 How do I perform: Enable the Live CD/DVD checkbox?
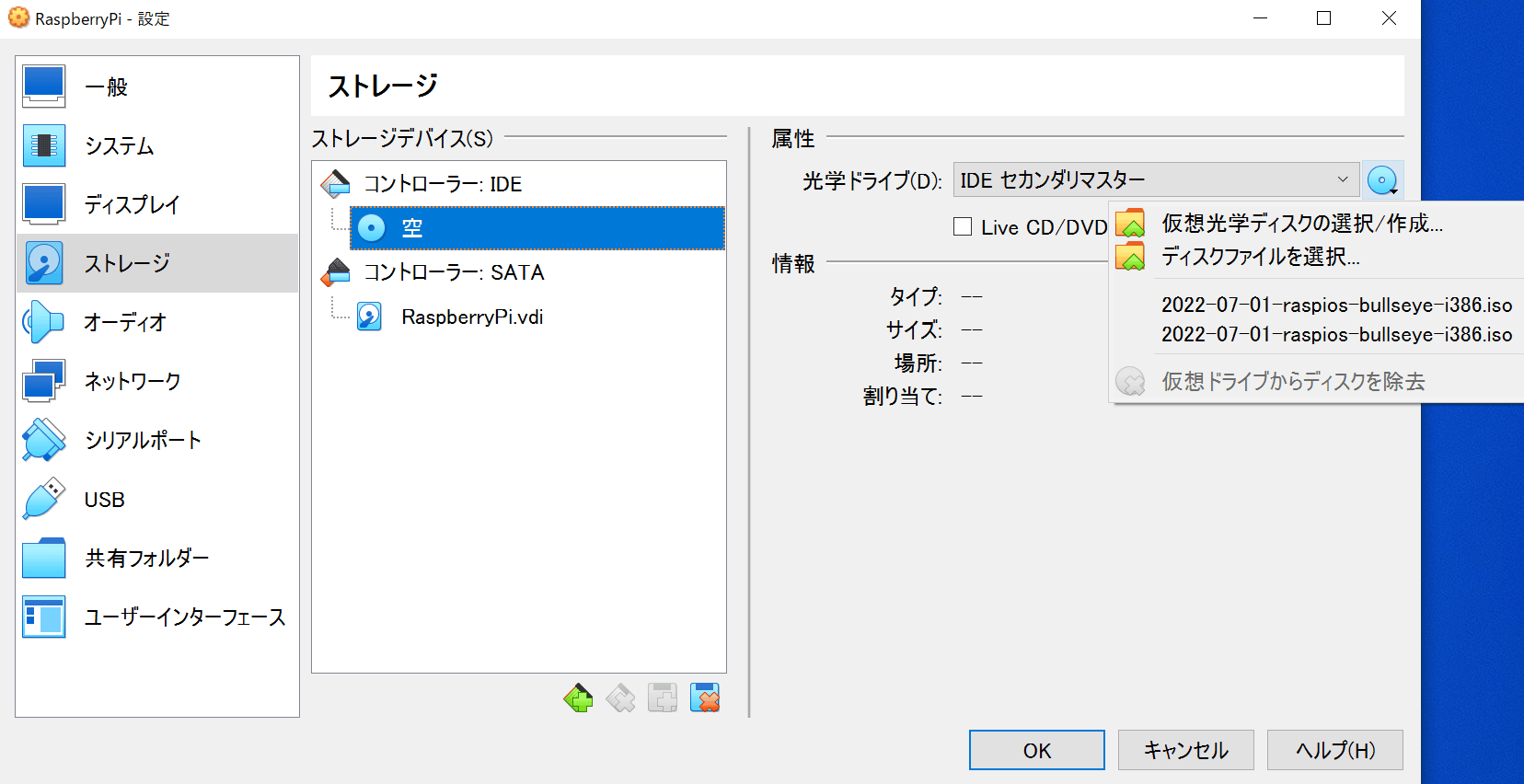963,226
